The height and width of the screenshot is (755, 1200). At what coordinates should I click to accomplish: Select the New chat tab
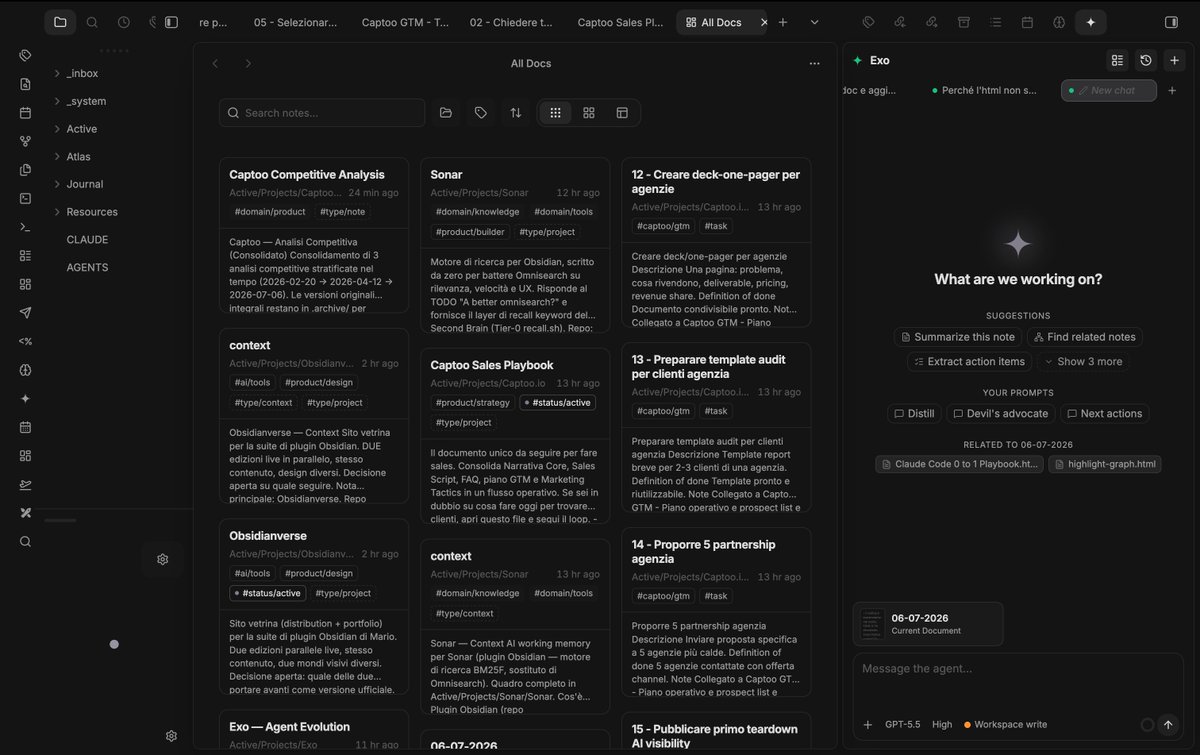pyautogui.click(x=1108, y=90)
